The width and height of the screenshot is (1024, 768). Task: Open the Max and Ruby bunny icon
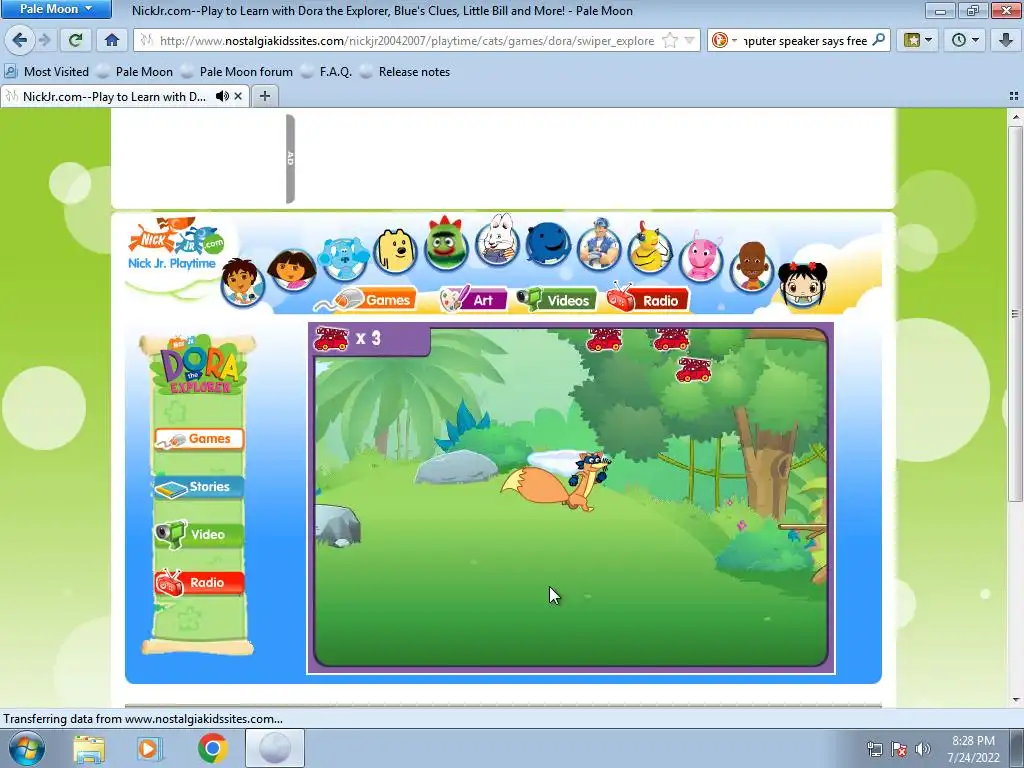[497, 240]
